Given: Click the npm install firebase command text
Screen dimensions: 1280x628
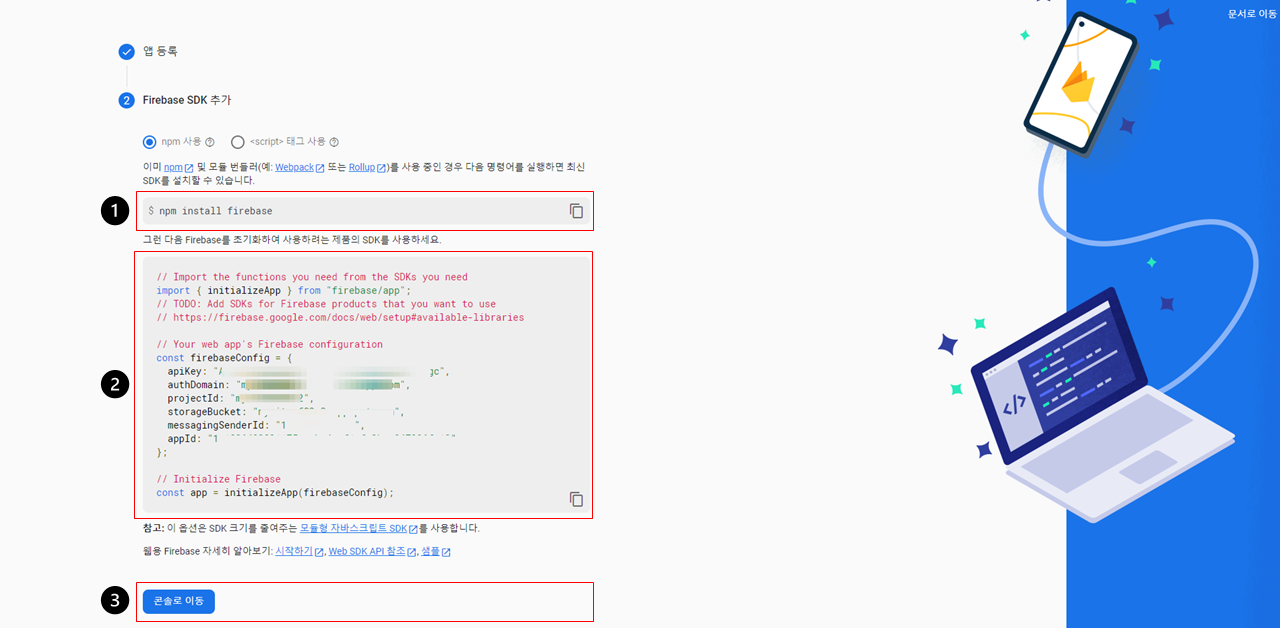Looking at the screenshot, I should (x=215, y=211).
